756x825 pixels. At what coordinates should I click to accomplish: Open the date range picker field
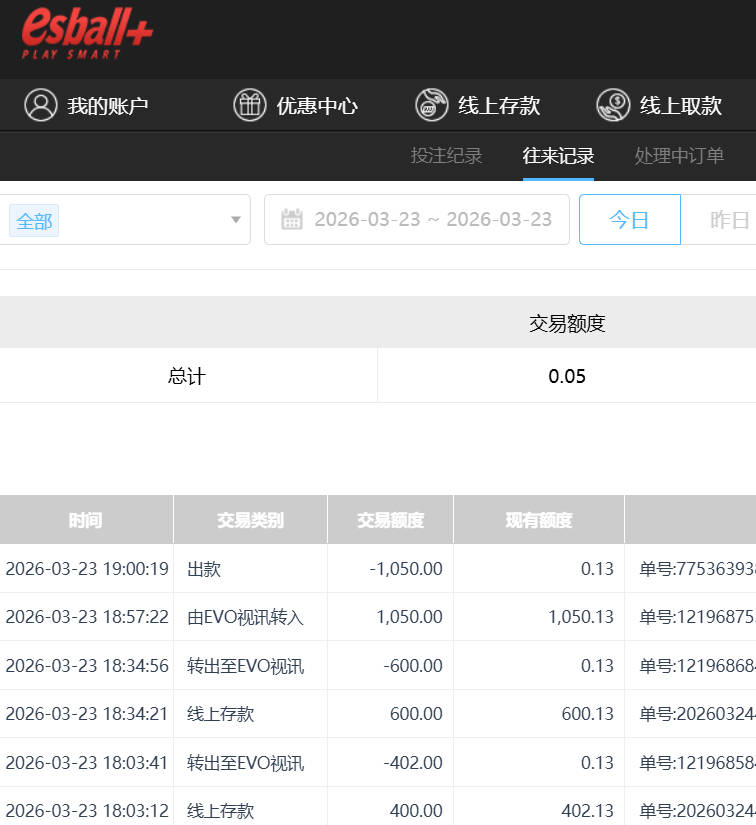click(430, 220)
